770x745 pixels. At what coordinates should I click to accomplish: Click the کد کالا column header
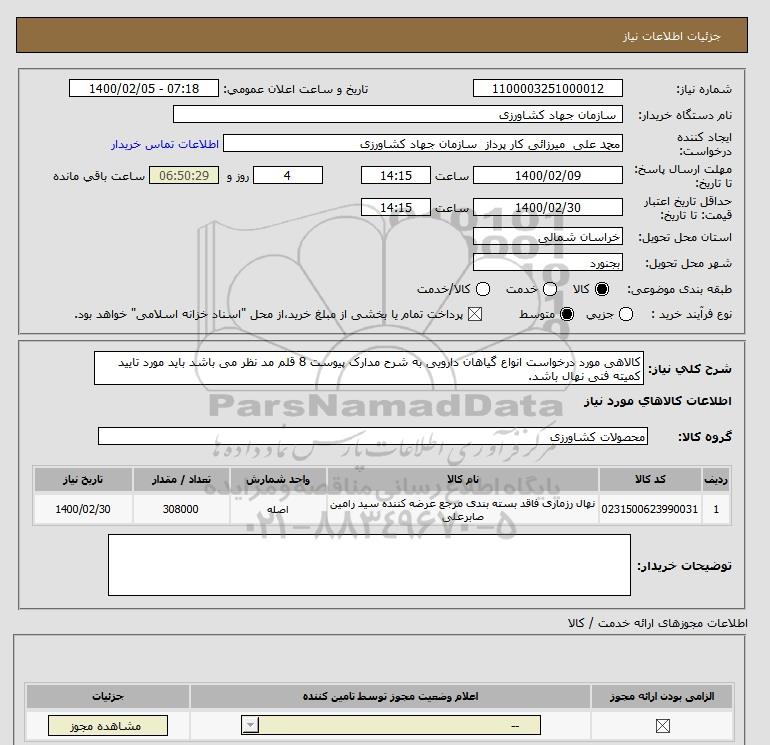pyautogui.click(x=650, y=479)
